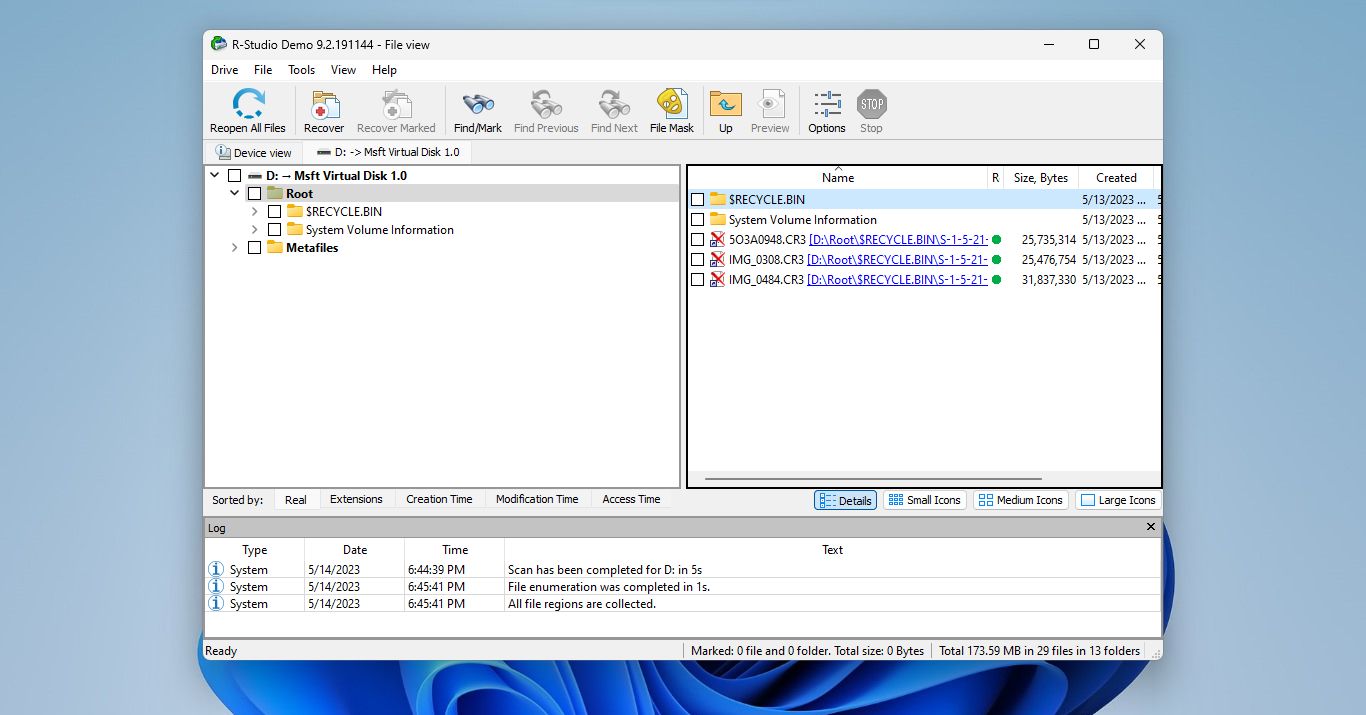Screen dimensions: 1366x715
Task: Click the Recover toolbar icon
Action: (324, 104)
